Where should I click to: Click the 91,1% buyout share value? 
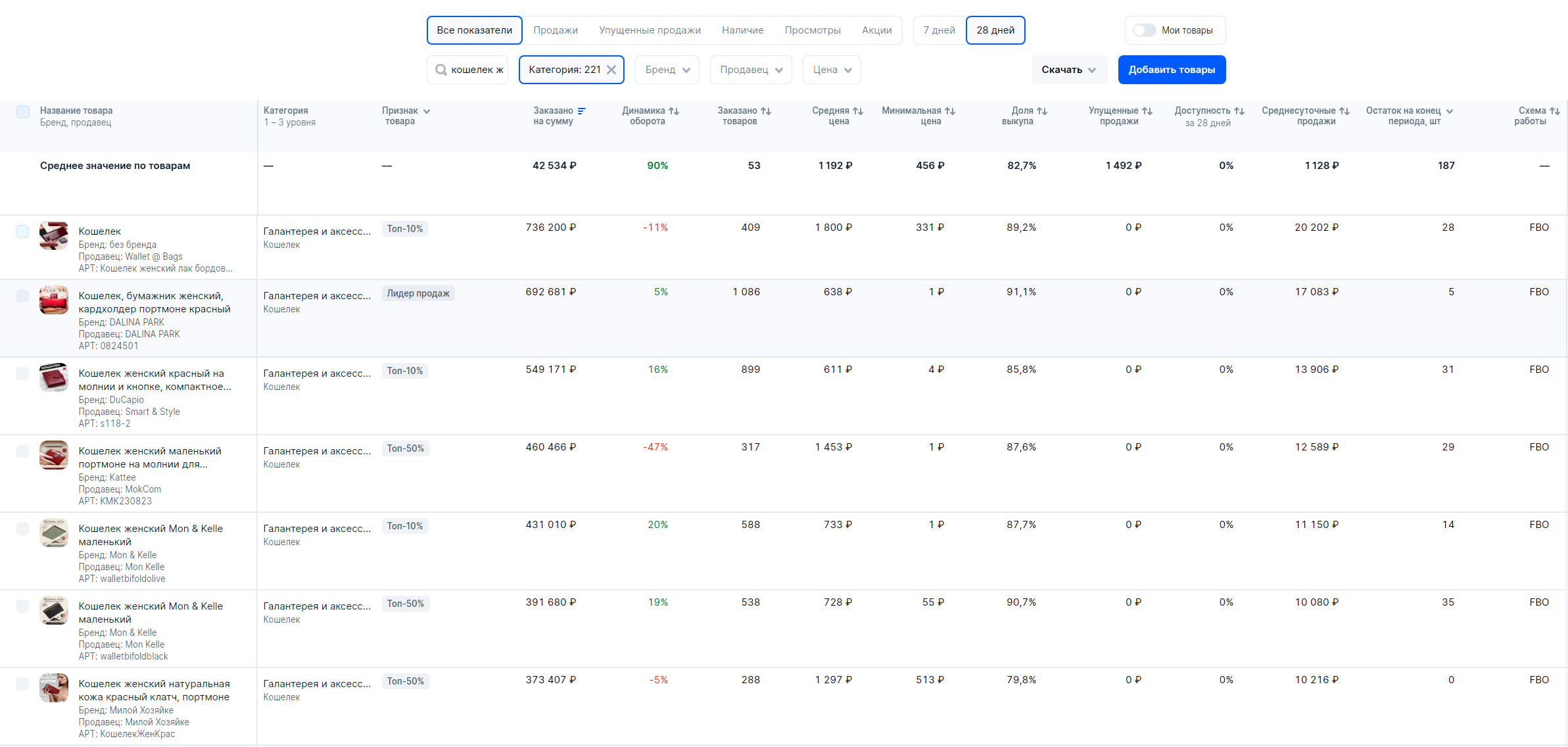coord(1021,292)
